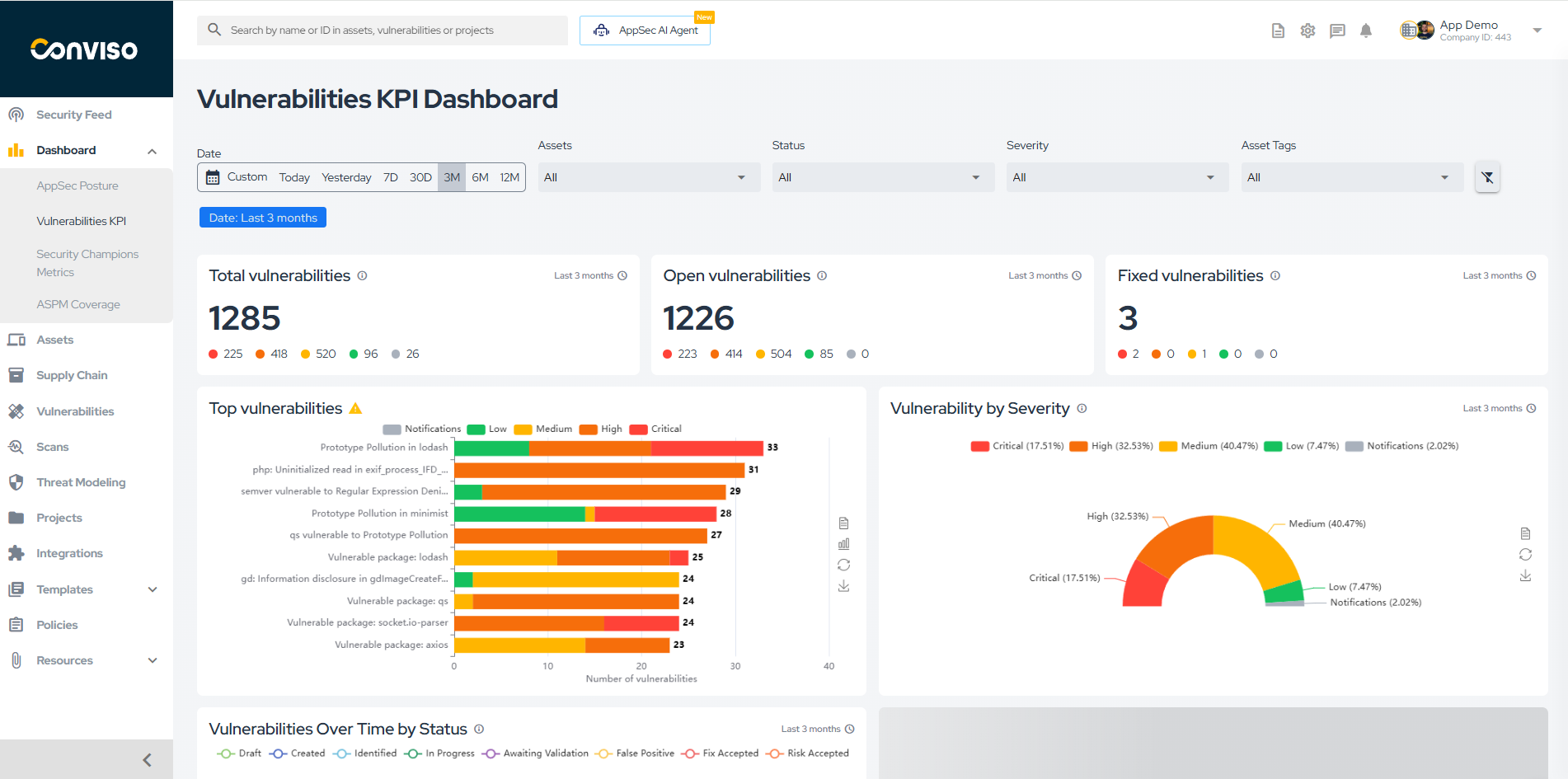Open the Security Feed section

[x=73, y=114]
